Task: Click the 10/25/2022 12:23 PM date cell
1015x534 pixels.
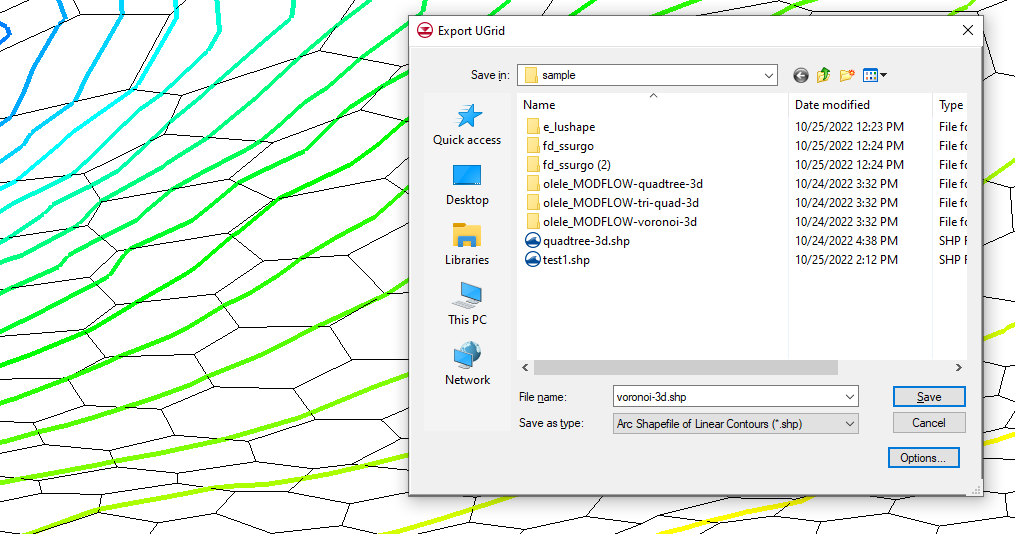Action: tap(849, 127)
